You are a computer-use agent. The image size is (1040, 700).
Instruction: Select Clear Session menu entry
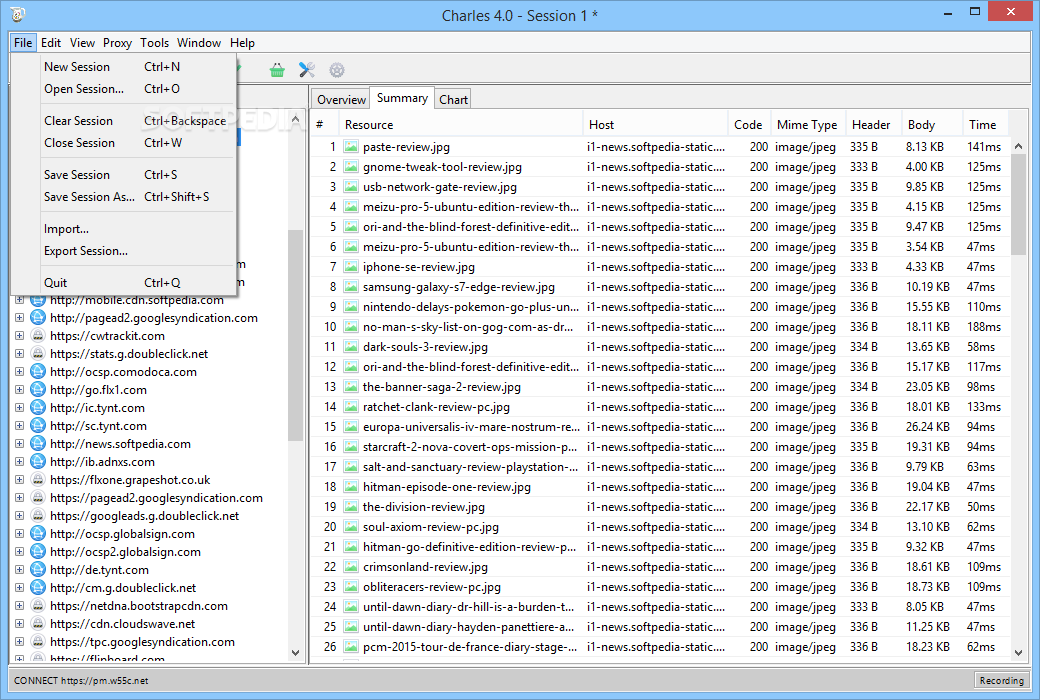point(123,121)
